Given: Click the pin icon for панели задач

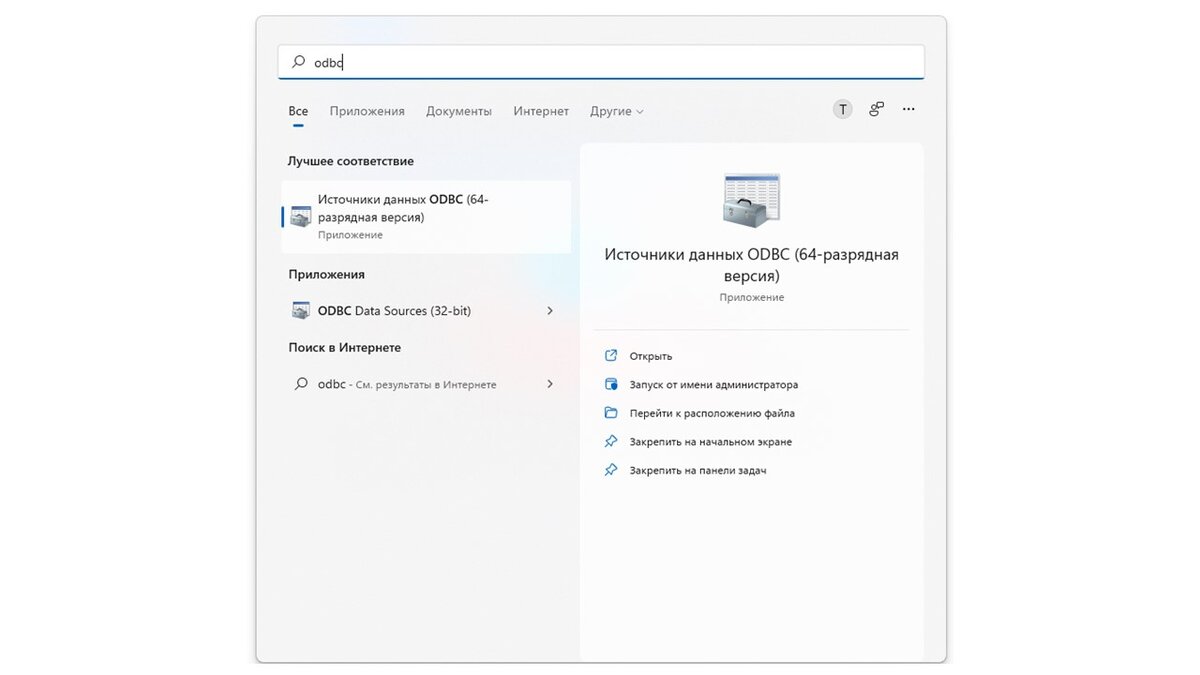Looking at the screenshot, I should pos(611,470).
